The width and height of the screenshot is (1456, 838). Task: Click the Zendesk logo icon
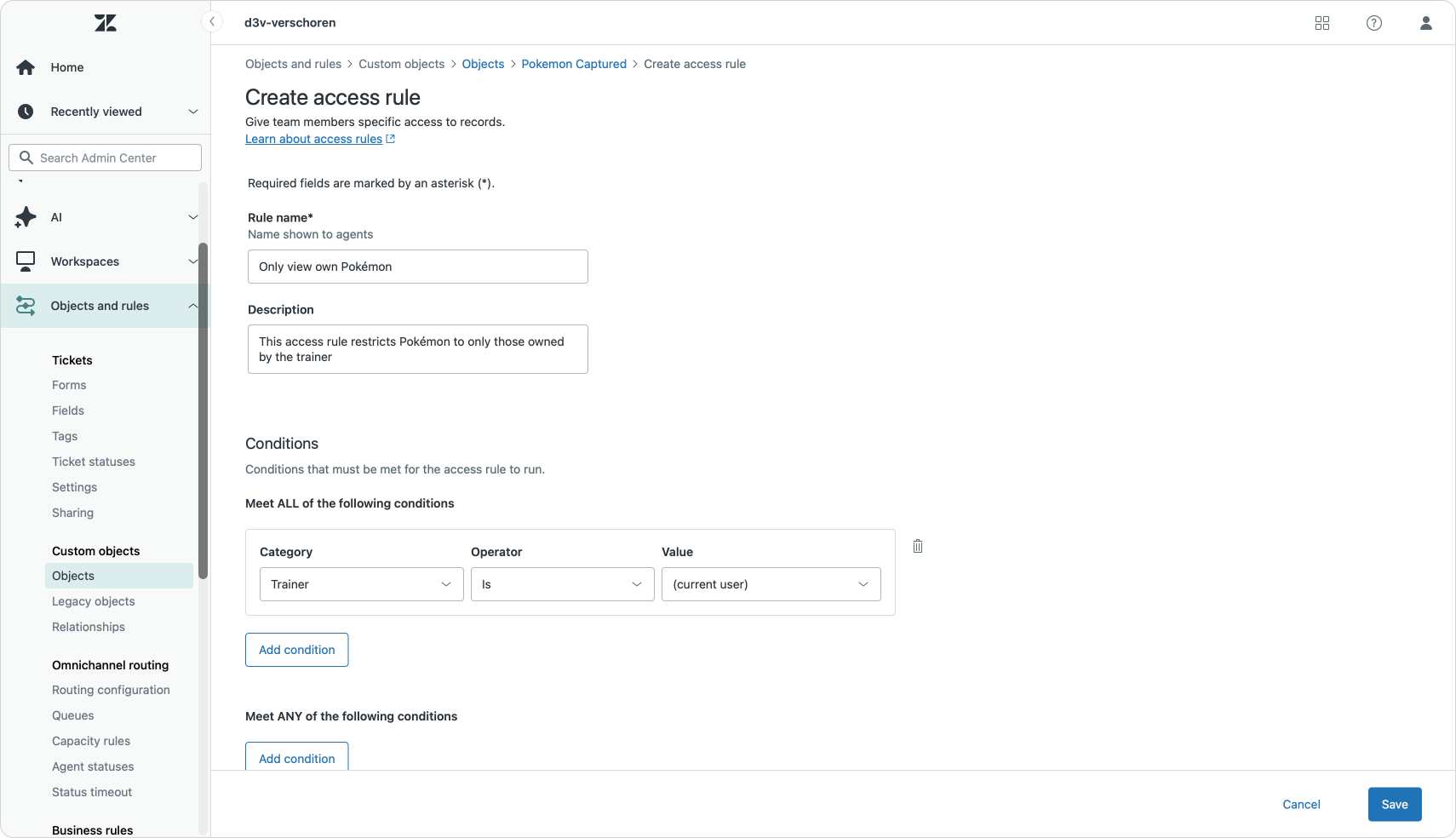[x=106, y=23]
